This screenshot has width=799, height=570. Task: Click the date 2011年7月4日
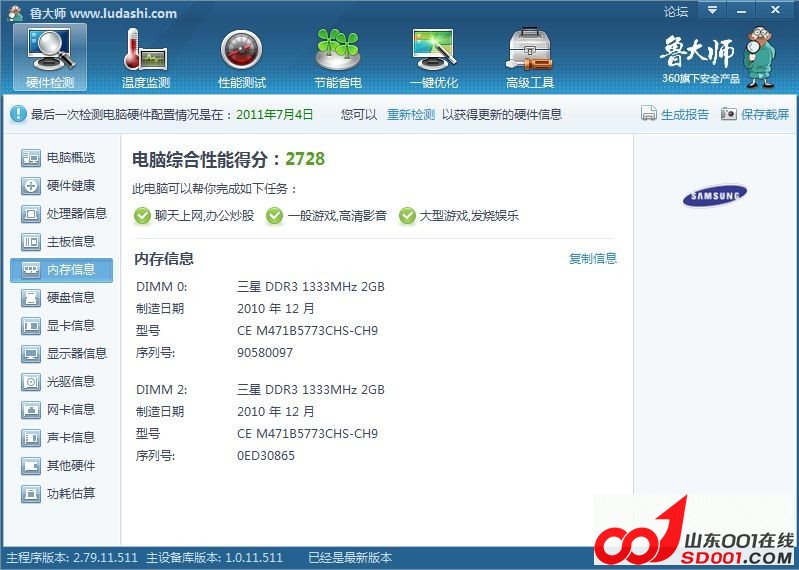275,115
